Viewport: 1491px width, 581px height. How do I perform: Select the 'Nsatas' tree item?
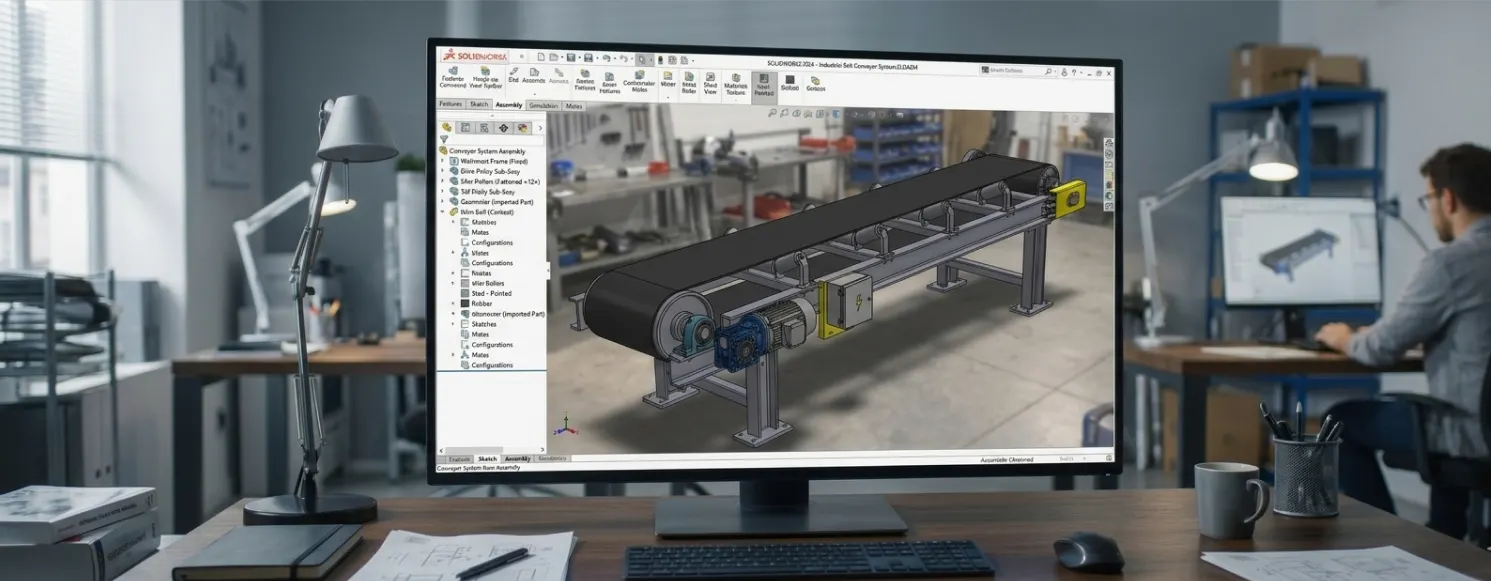476,273
